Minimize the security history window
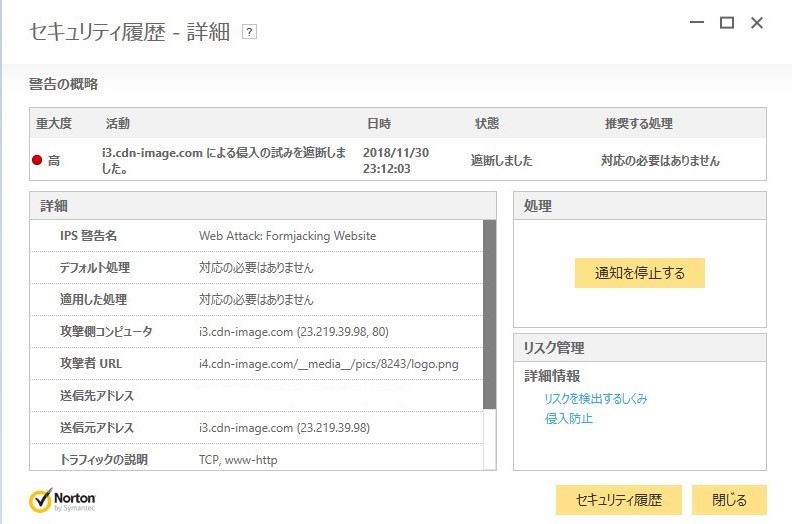The height and width of the screenshot is (524, 792). click(x=694, y=22)
